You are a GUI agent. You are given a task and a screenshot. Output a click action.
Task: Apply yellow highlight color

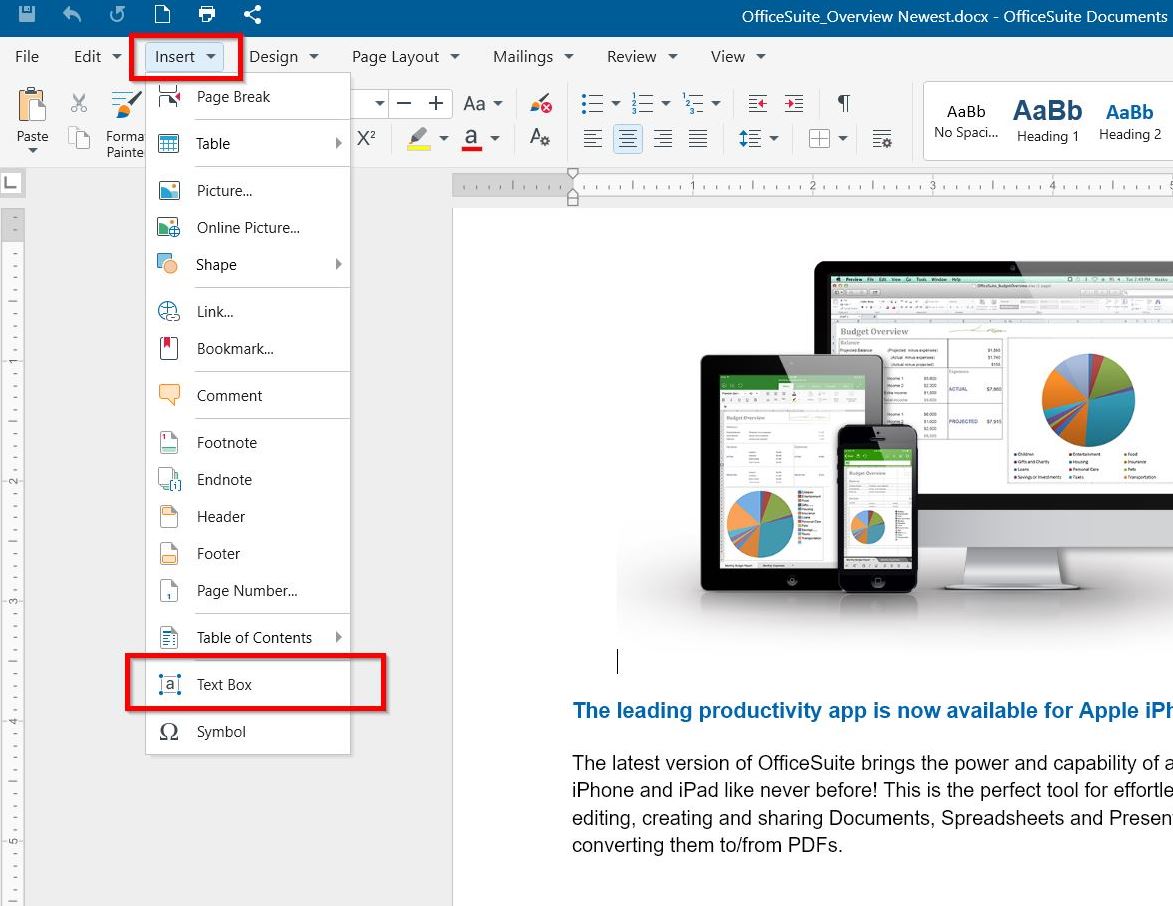[418, 138]
